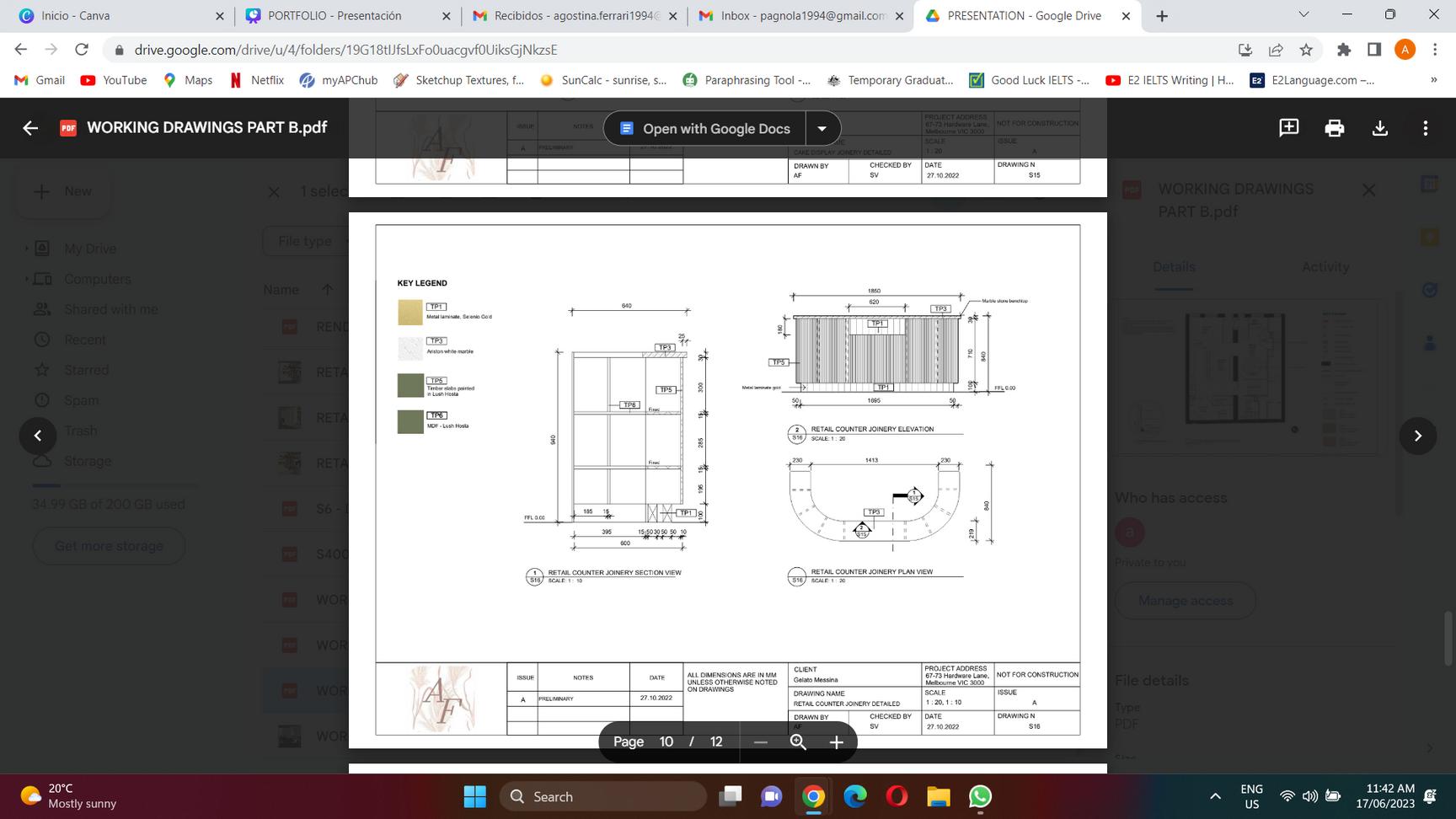Open the tab search dropdown chevron
Viewport: 1456px width, 819px height.
(x=1303, y=15)
